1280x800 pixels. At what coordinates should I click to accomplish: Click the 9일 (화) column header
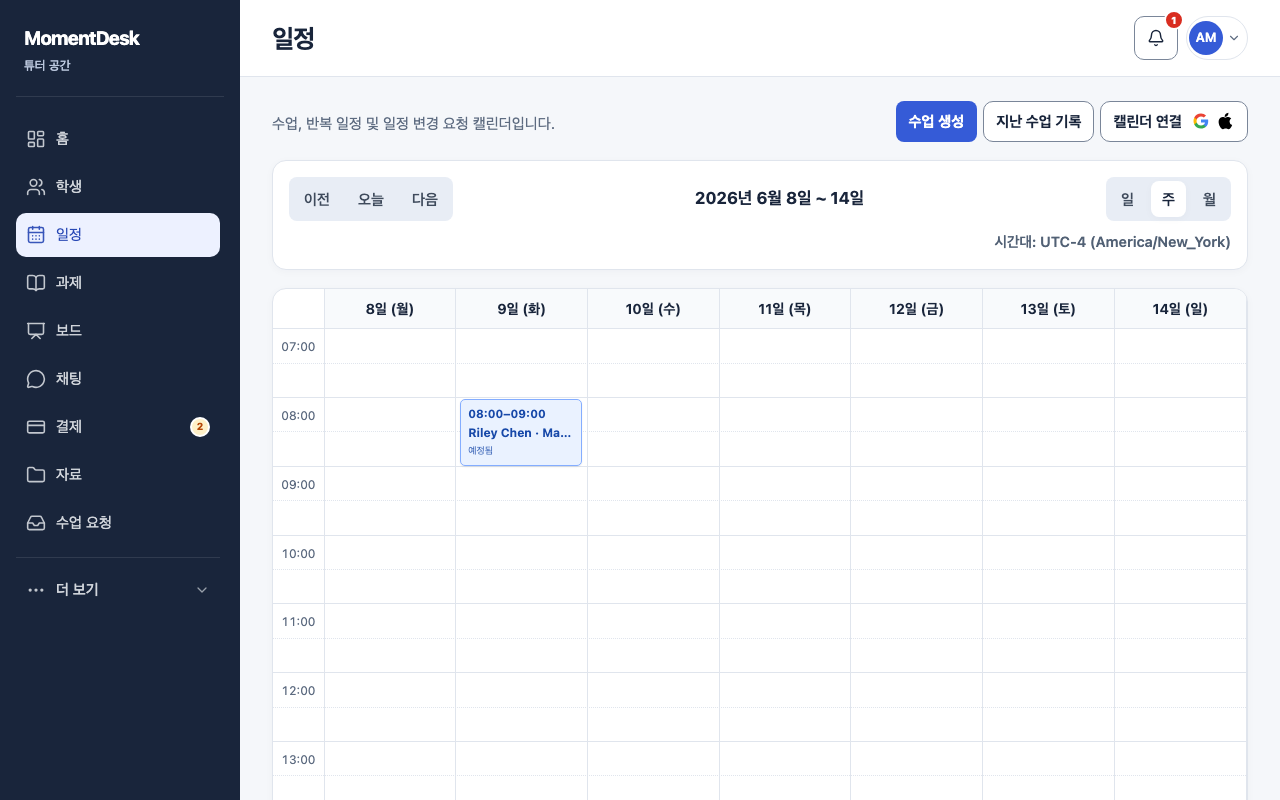click(521, 309)
